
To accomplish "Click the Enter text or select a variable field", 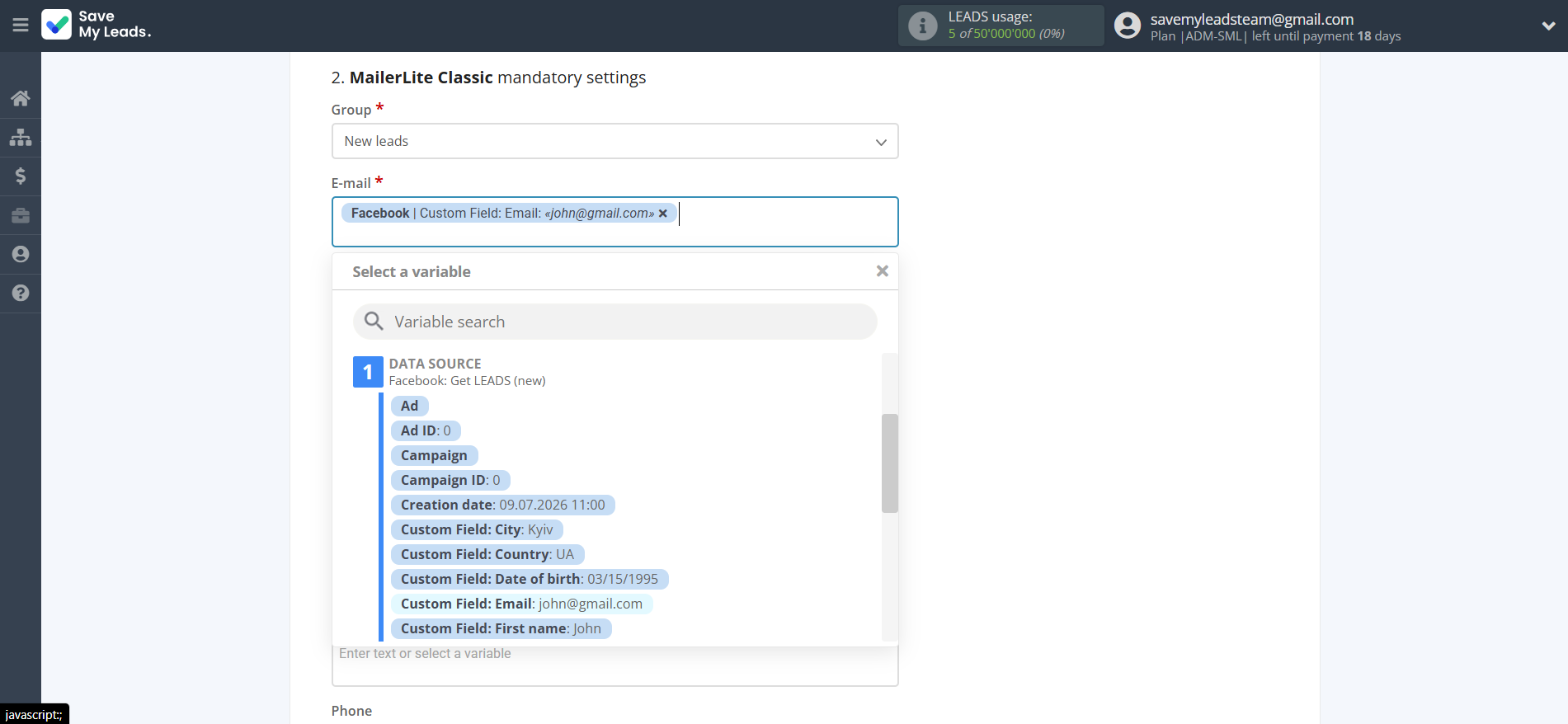I will (x=614, y=665).
